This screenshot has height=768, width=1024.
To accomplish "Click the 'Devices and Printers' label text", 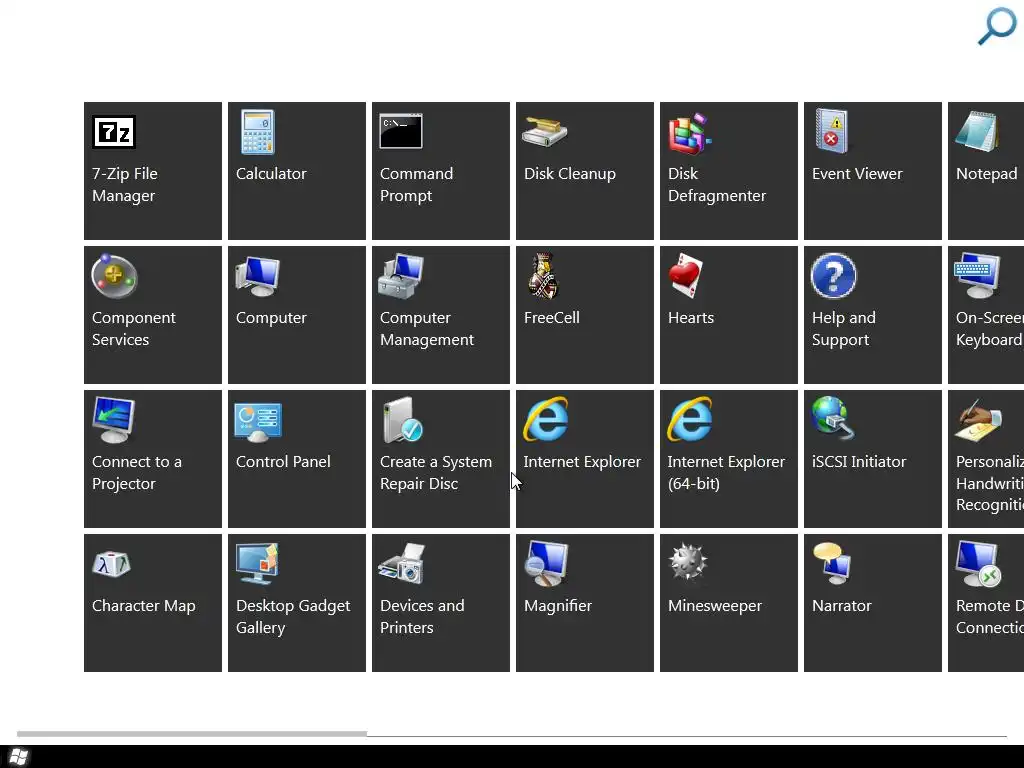I will pos(422,616).
